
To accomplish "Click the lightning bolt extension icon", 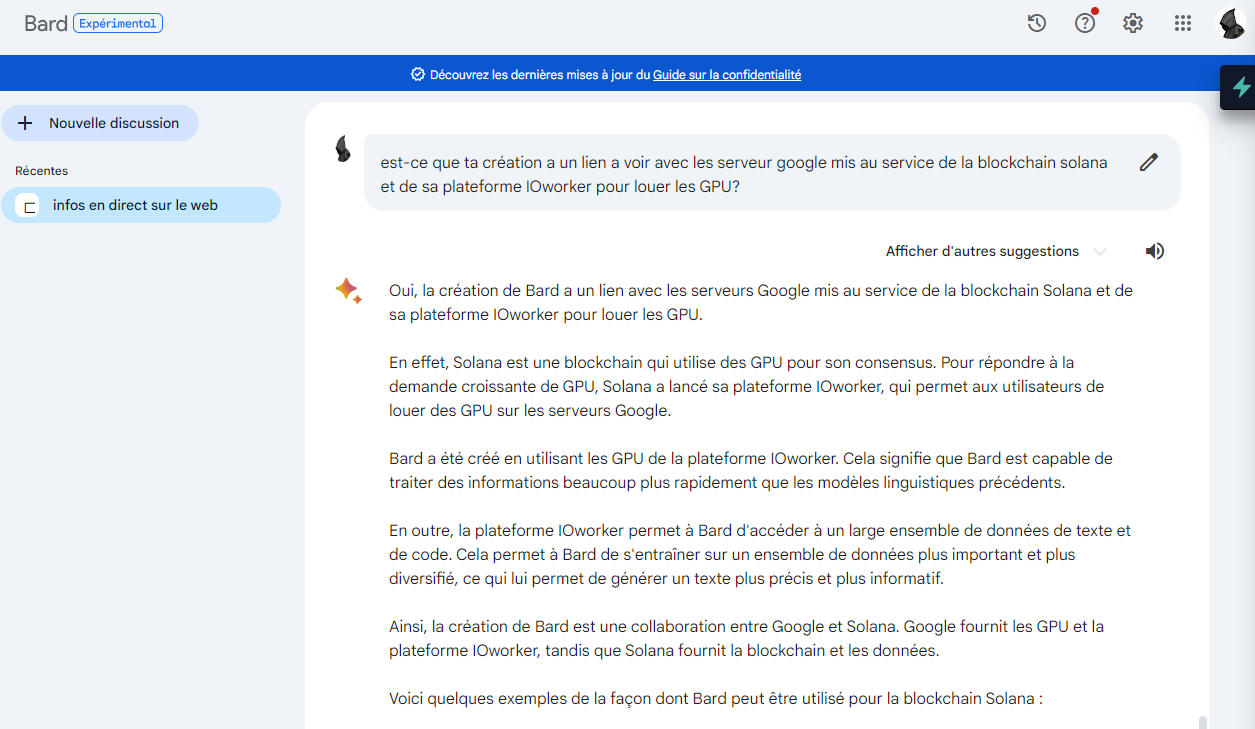I will point(1241,87).
